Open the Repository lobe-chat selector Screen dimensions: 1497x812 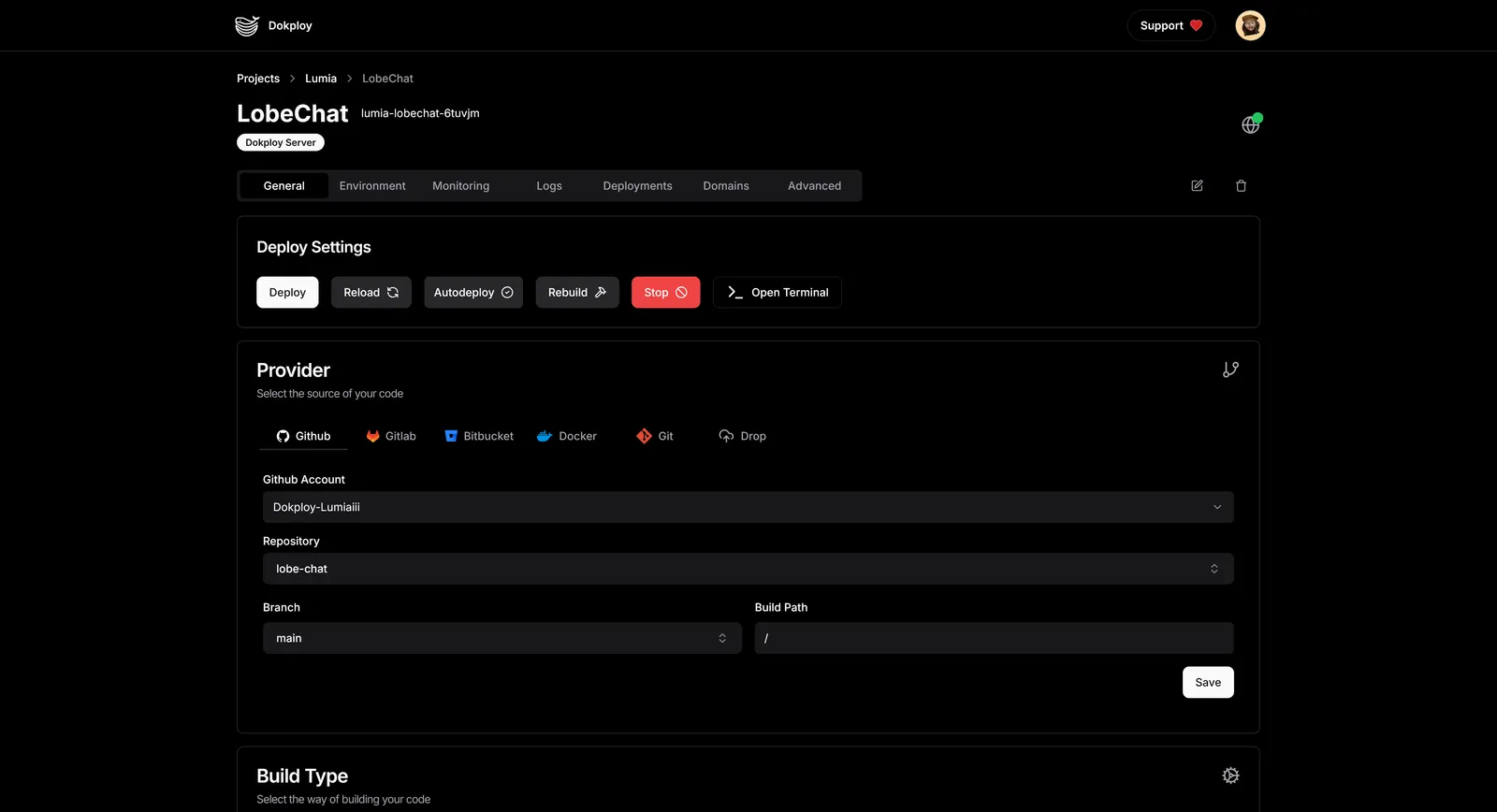pos(748,569)
